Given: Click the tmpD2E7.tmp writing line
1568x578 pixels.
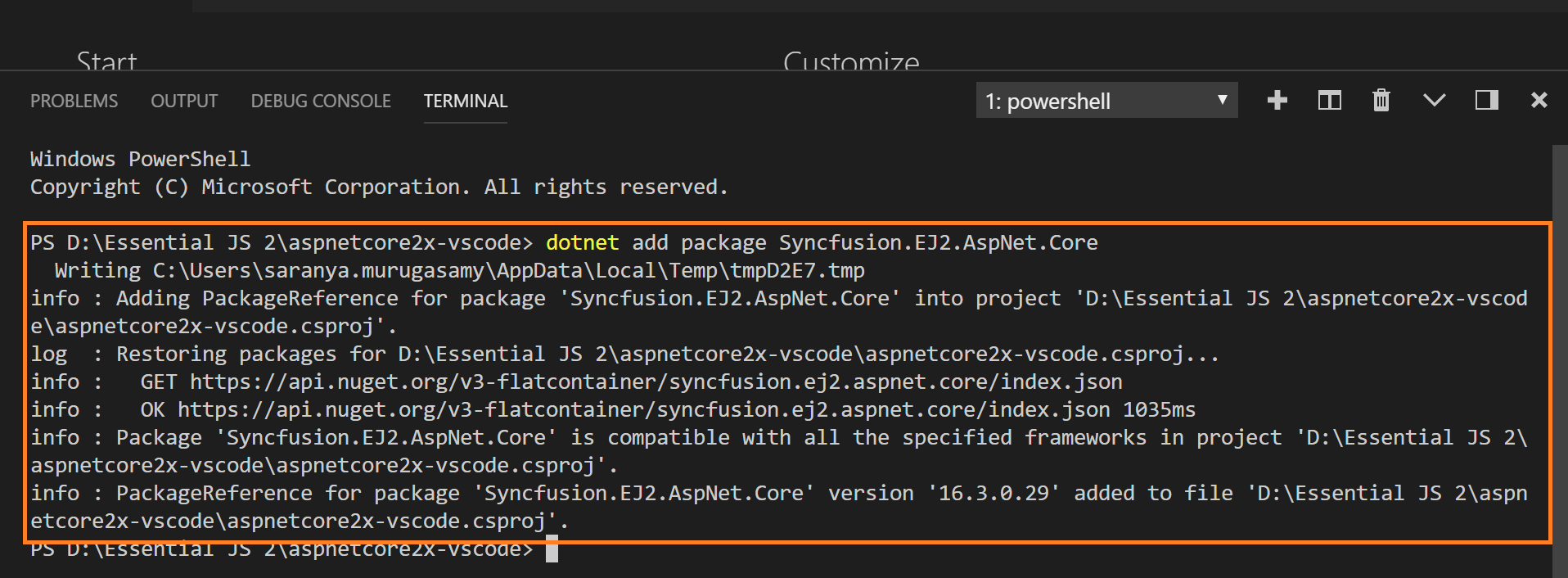Looking at the screenshot, I should coord(459,271).
